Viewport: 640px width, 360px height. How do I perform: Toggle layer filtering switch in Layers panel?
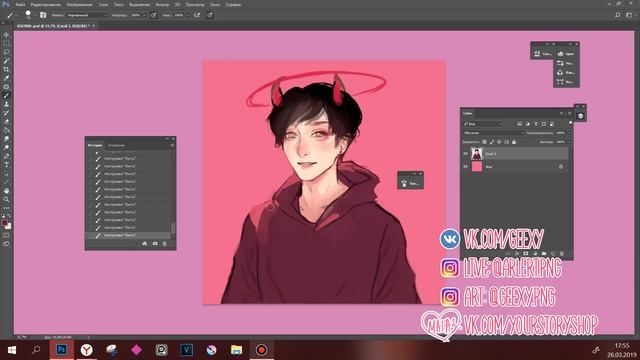click(x=571, y=123)
